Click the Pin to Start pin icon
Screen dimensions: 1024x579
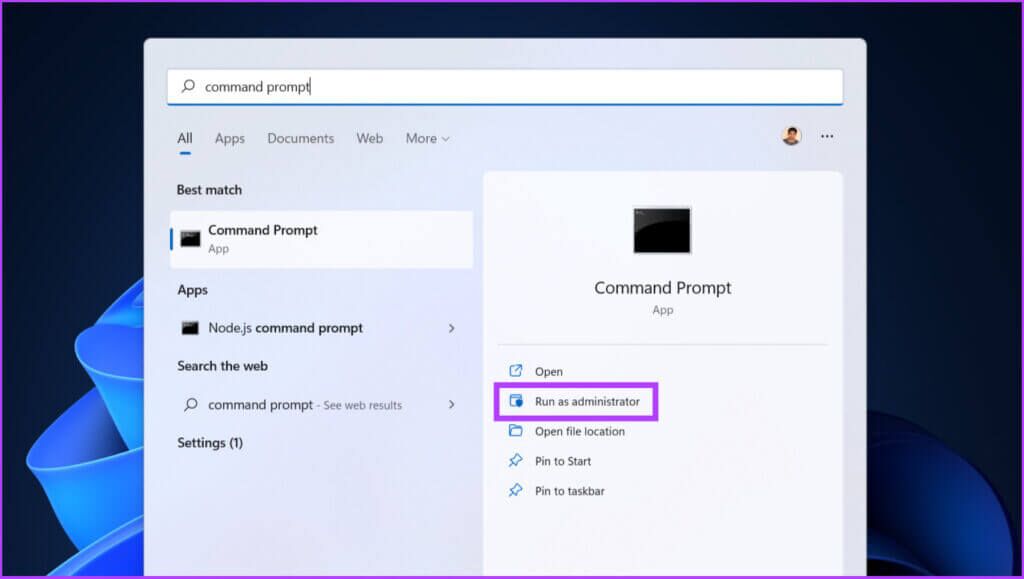[515, 461]
